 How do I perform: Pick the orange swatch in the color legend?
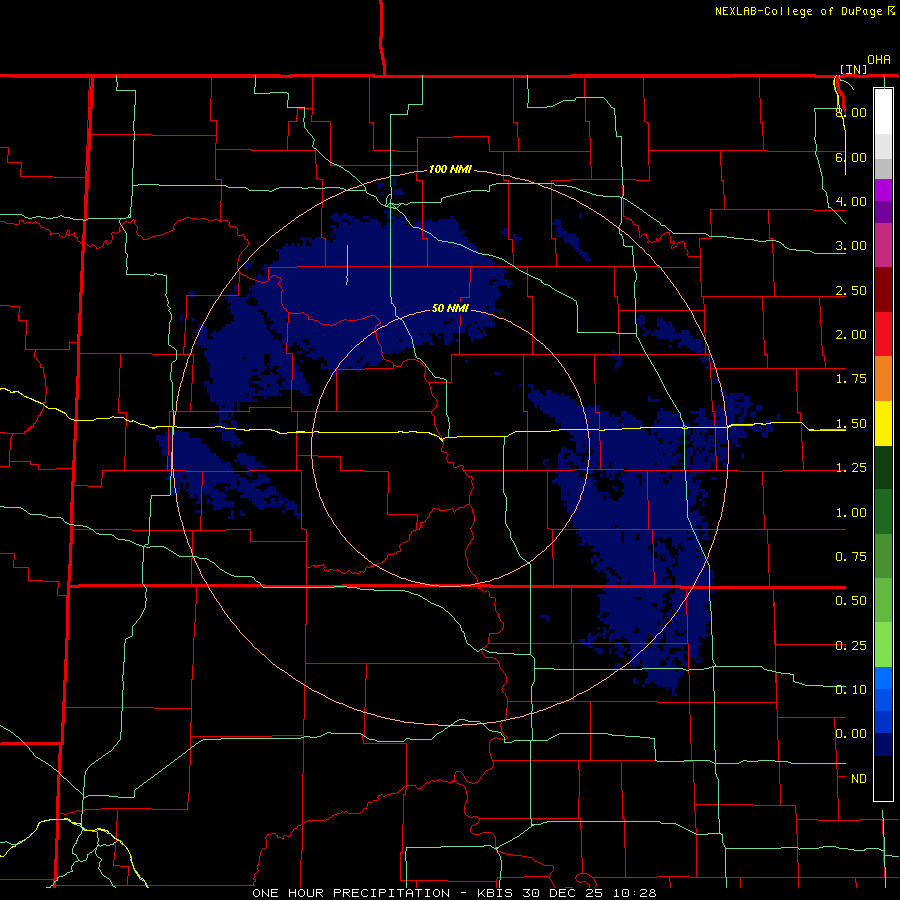[883, 379]
